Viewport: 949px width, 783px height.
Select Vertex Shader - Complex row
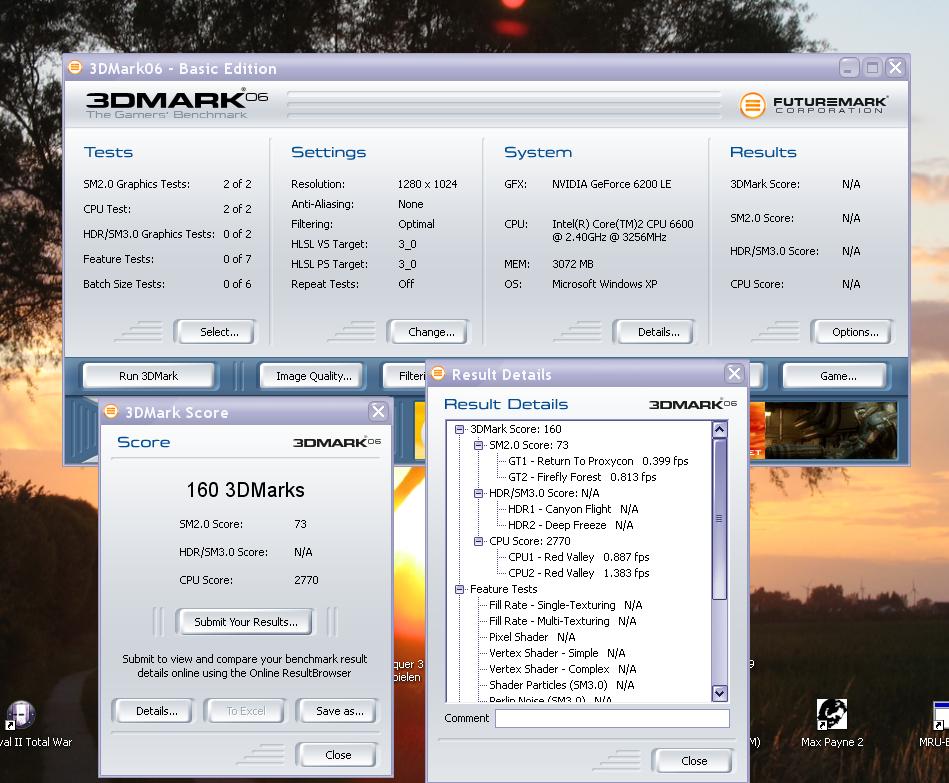click(x=562, y=669)
